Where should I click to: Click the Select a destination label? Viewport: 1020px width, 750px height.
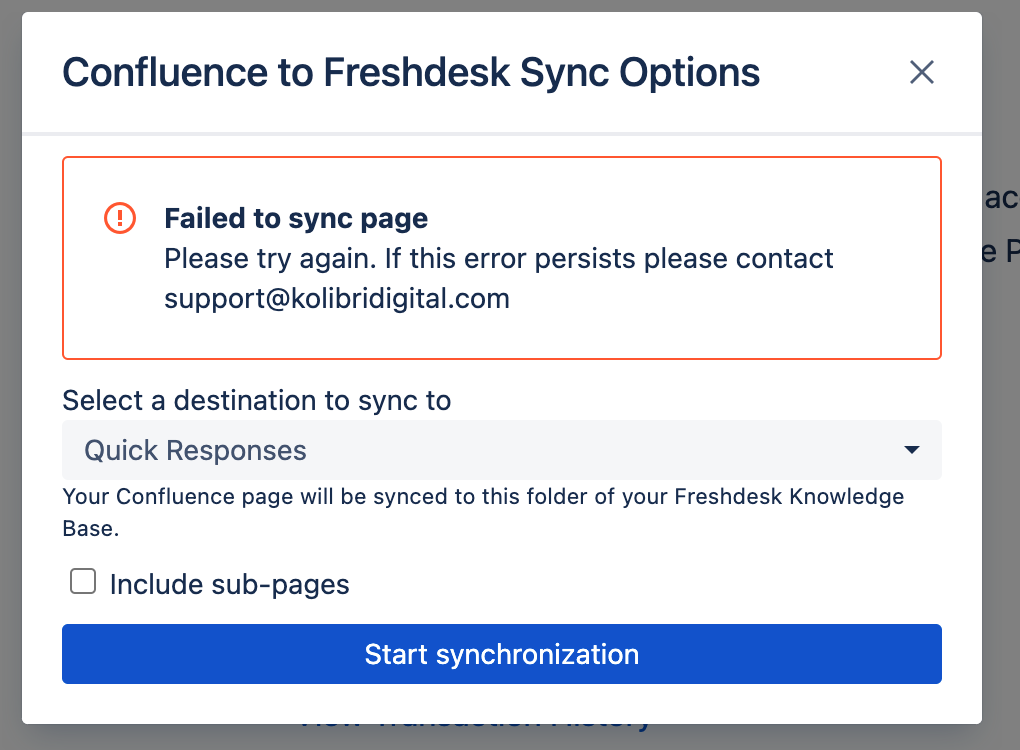(256, 400)
